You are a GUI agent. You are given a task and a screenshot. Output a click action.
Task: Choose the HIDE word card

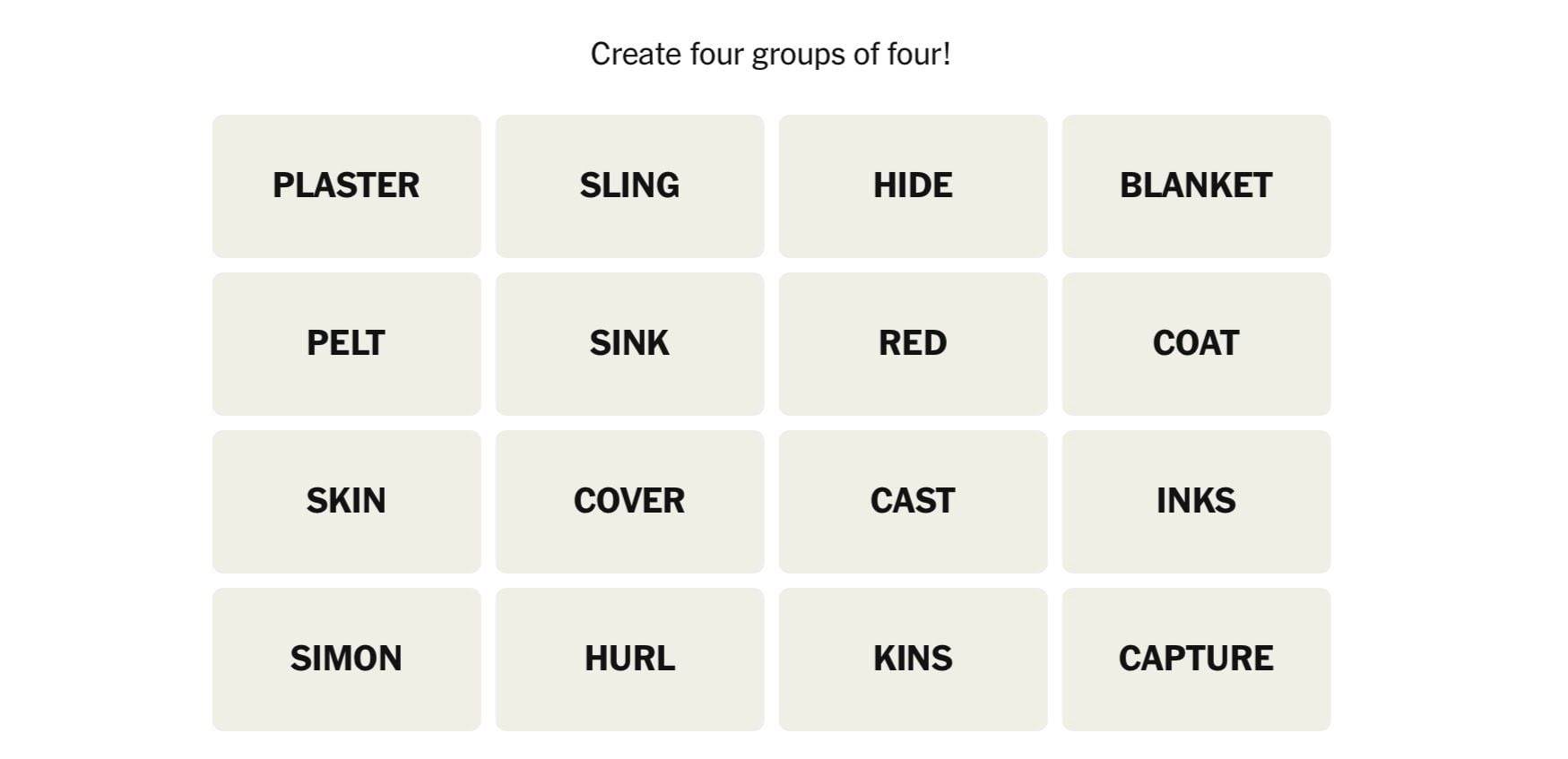click(x=913, y=185)
